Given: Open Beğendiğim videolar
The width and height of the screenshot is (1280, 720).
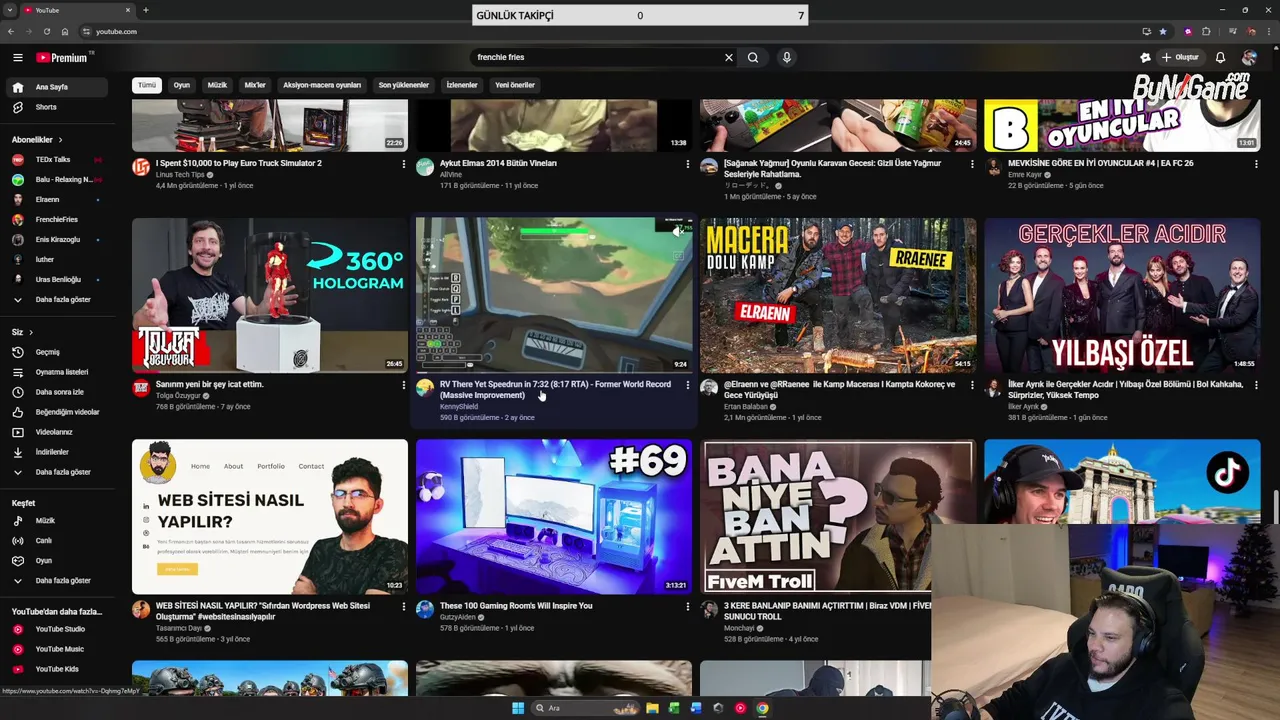Looking at the screenshot, I should [x=56, y=412].
